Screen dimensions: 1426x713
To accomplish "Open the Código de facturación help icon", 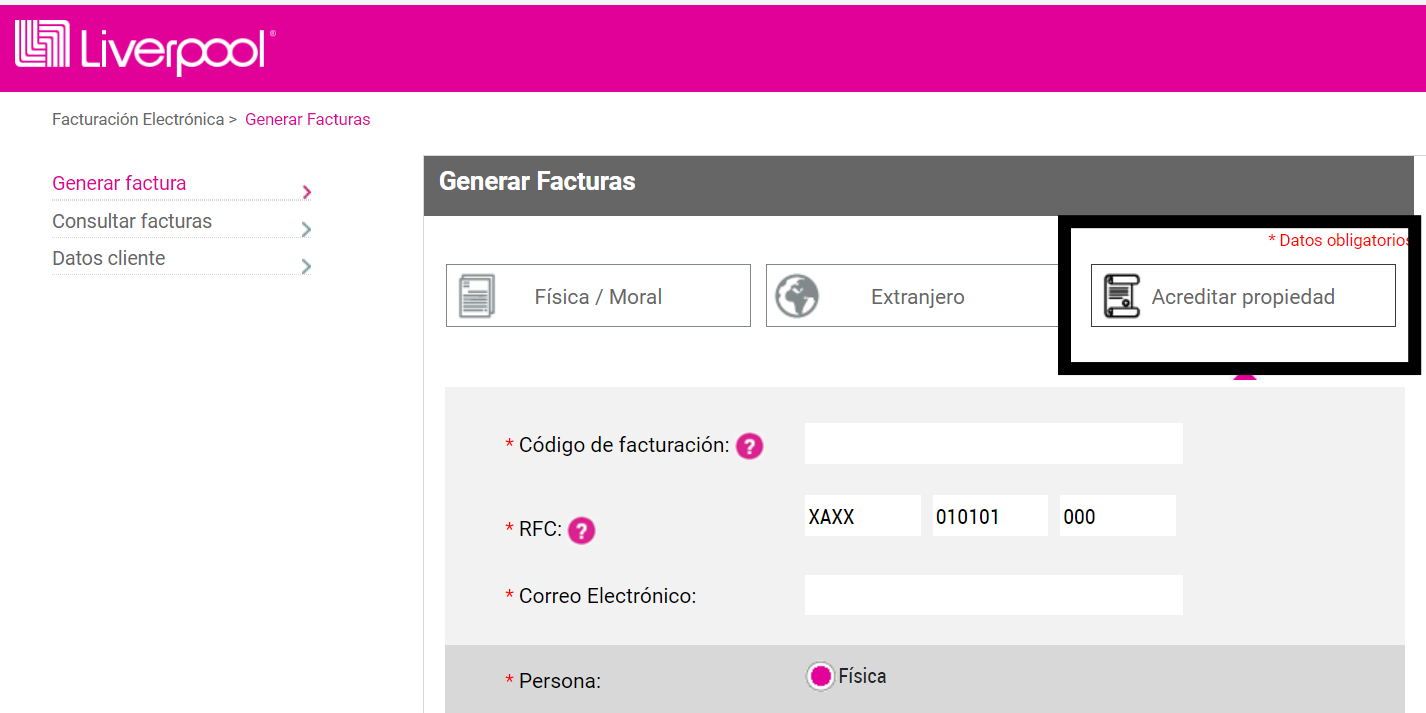I will pyautogui.click(x=750, y=446).
